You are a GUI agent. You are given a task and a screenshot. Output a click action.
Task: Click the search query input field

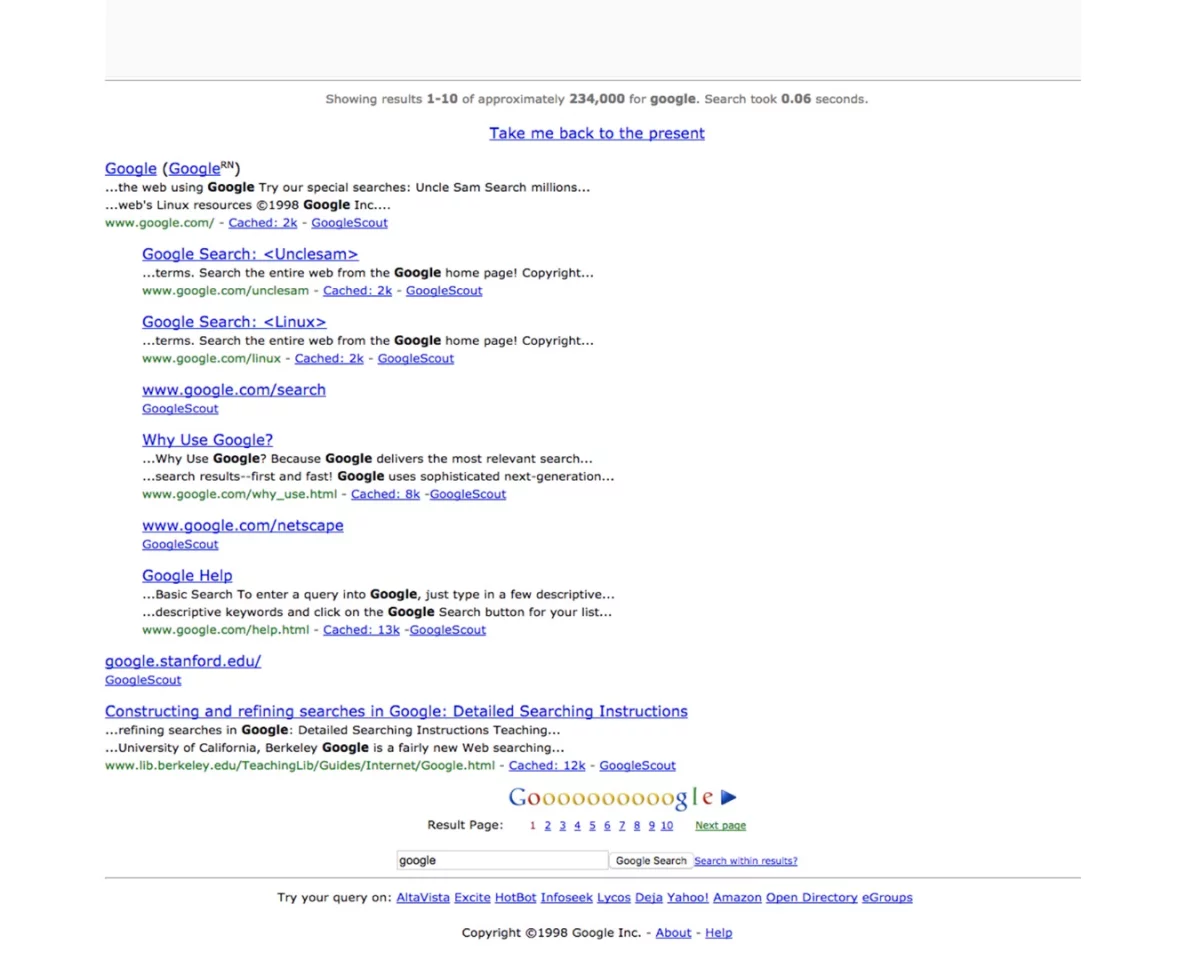pyautogui.click(x=500, y=860)
